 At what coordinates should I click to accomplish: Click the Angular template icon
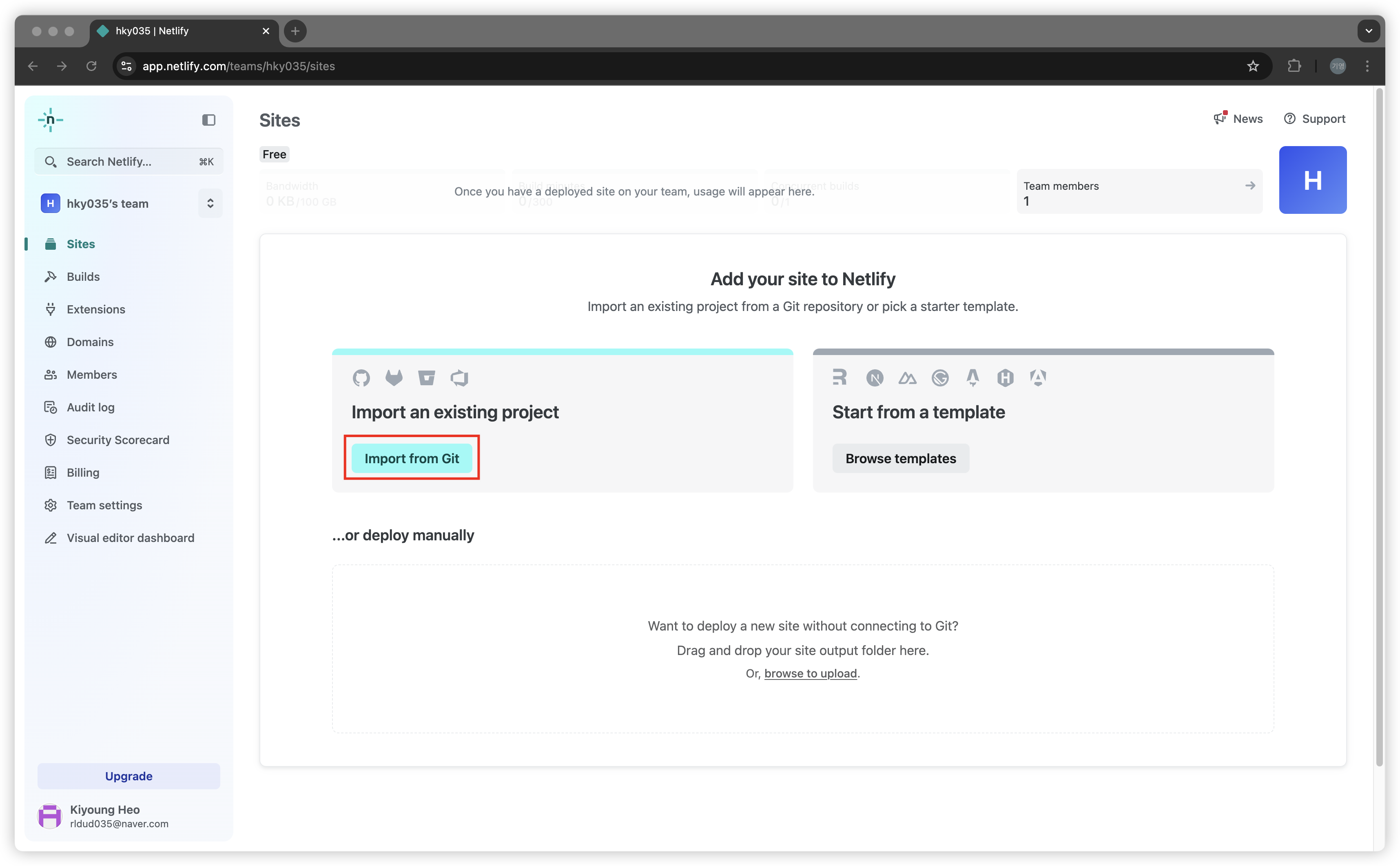pos(1038,377)
